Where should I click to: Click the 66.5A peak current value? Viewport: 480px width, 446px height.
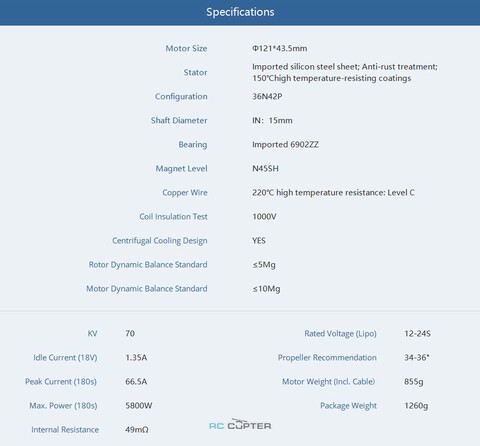click(136, 382)
